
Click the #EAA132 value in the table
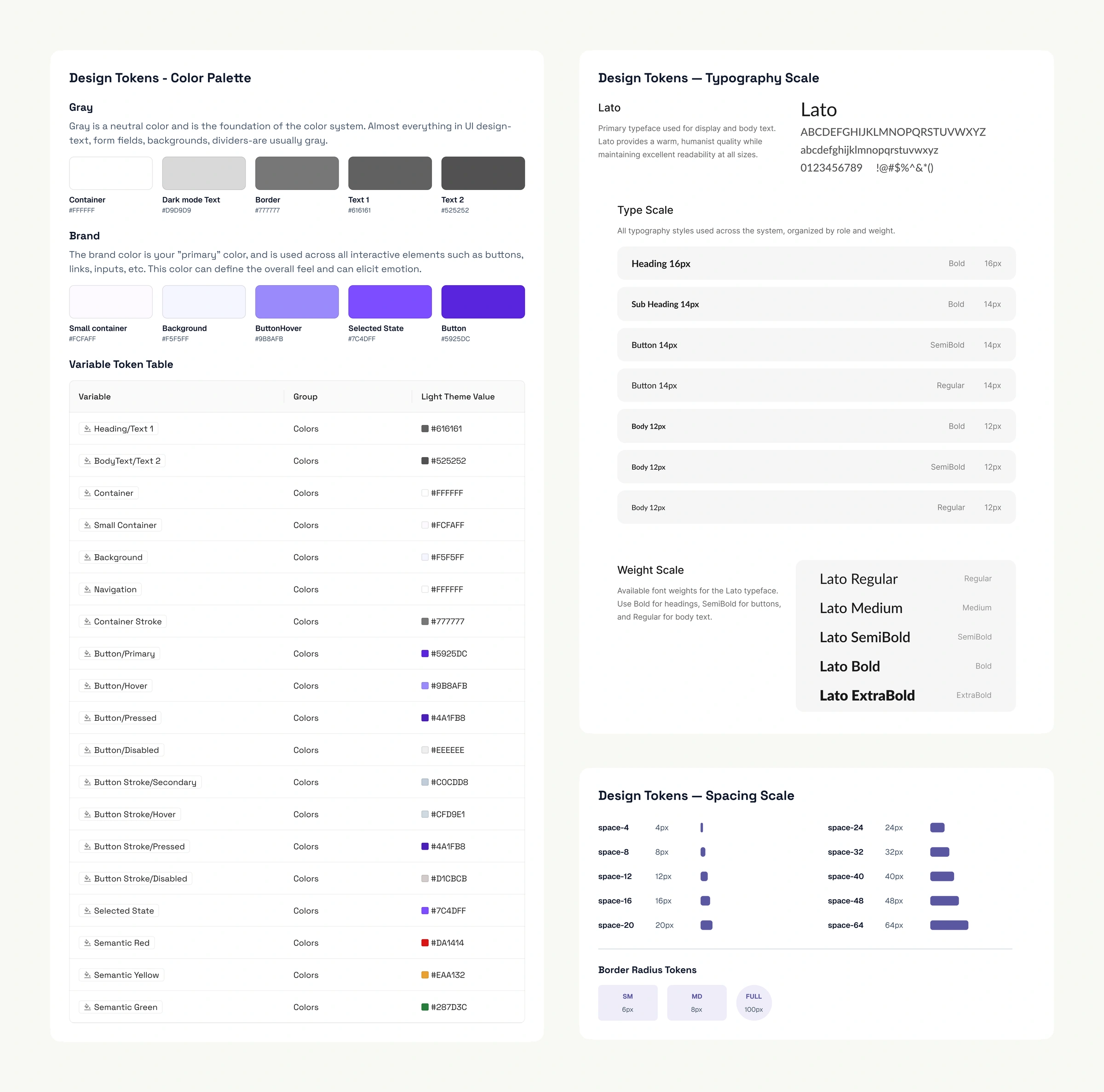tap(448, 975)
